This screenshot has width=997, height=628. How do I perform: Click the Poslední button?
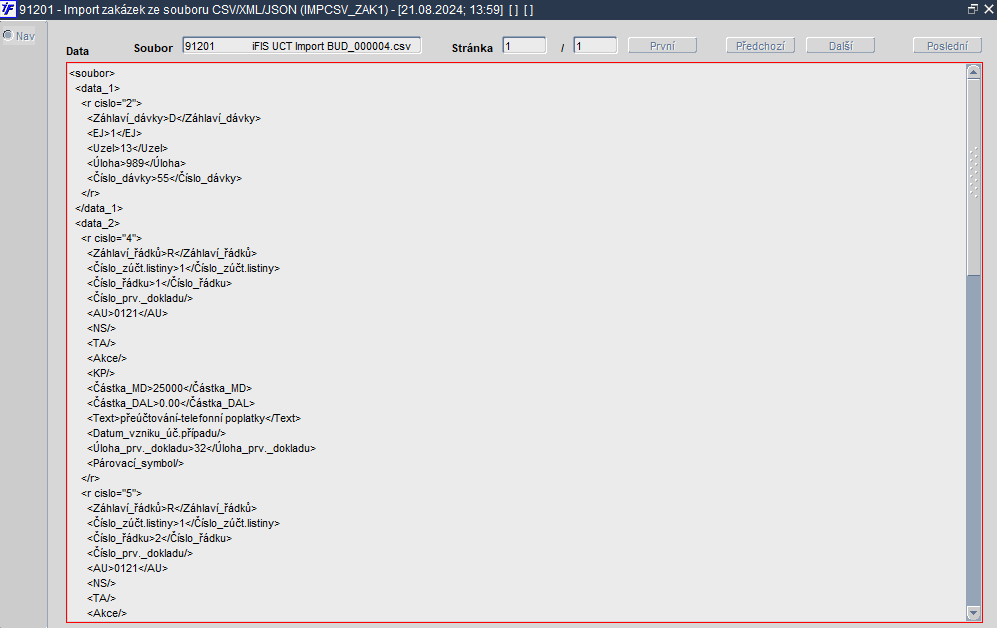point(947,46)
